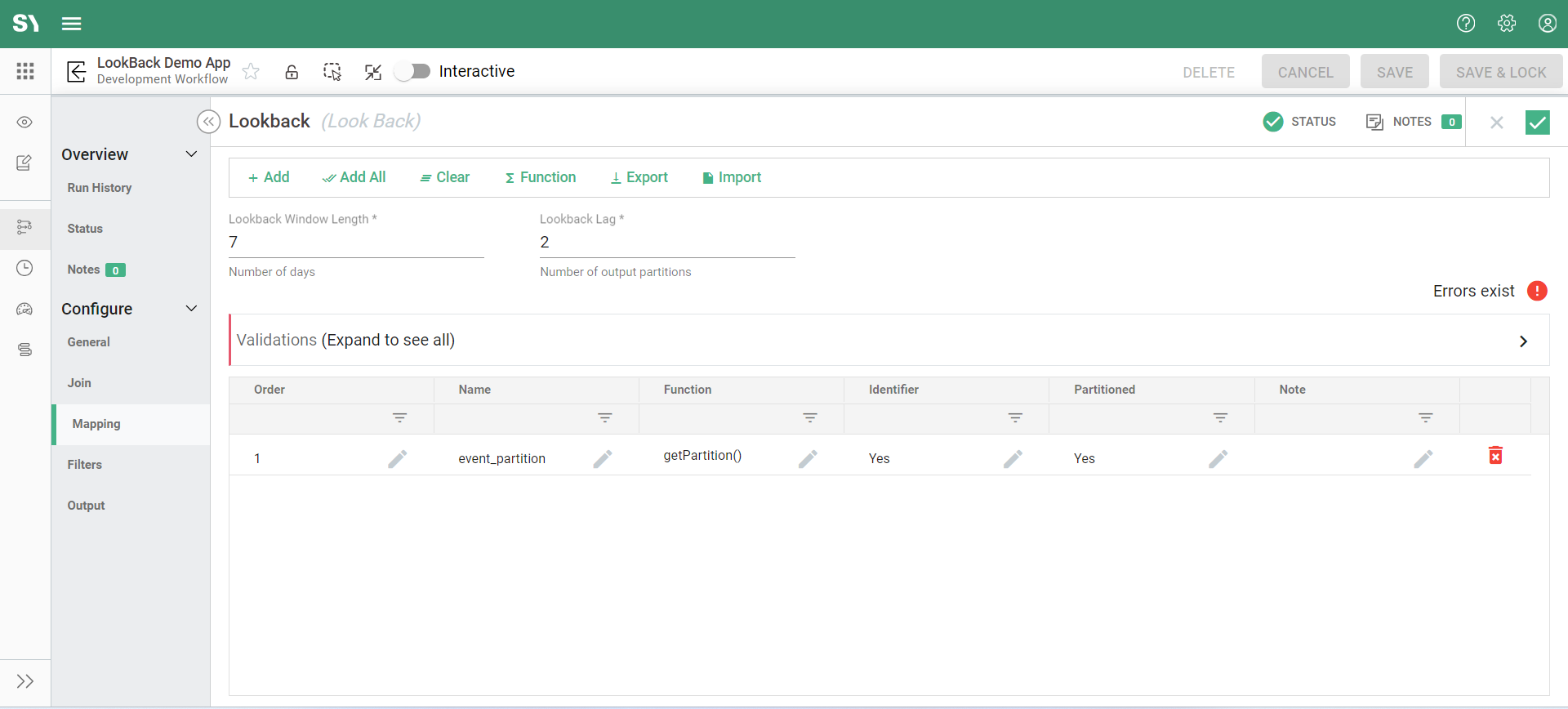Click the Add All button
The image size is (1568, 709).
coord(354,177)
